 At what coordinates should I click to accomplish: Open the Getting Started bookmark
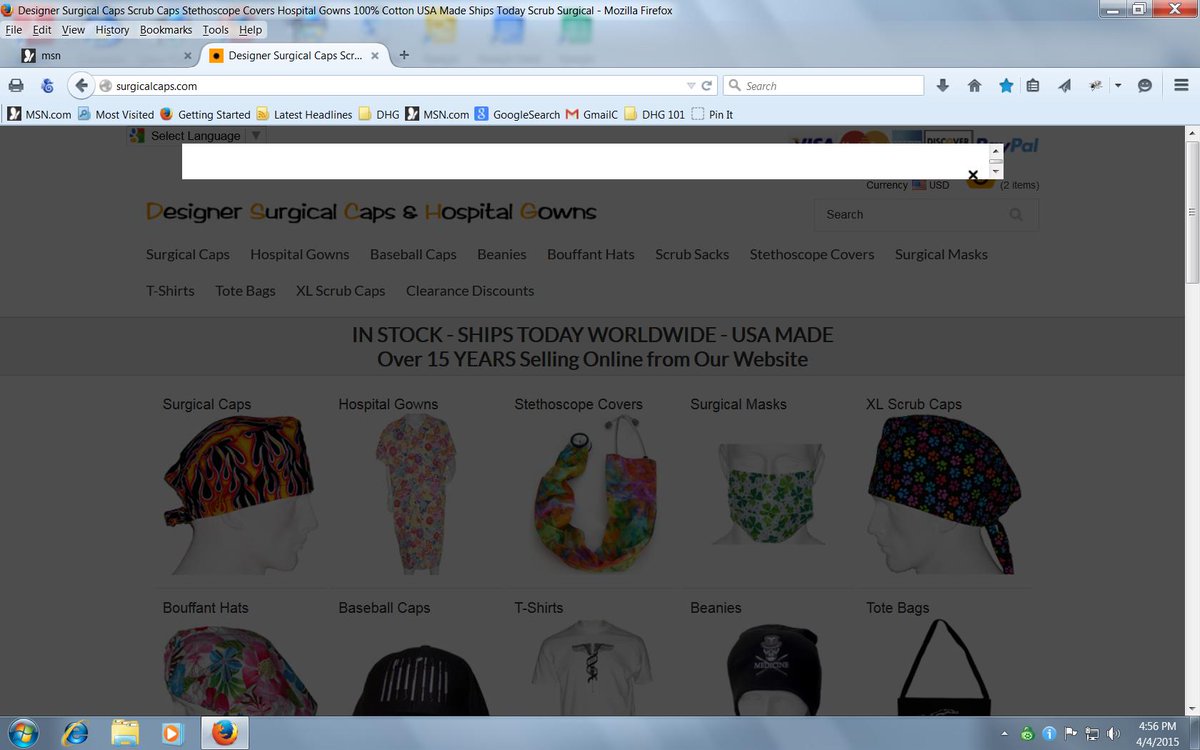(205, 115)
